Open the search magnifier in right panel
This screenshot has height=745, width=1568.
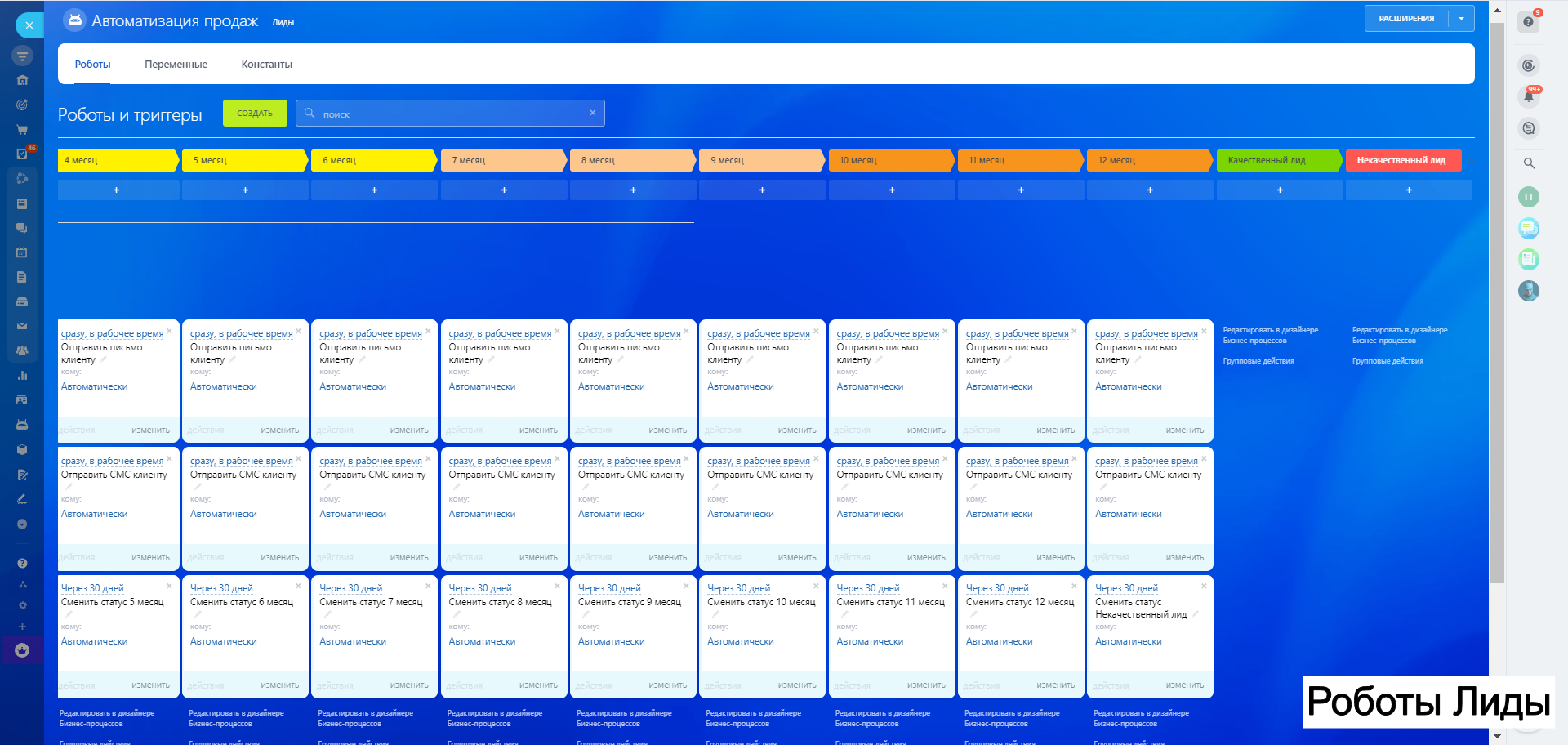[x=1529, y=163]
